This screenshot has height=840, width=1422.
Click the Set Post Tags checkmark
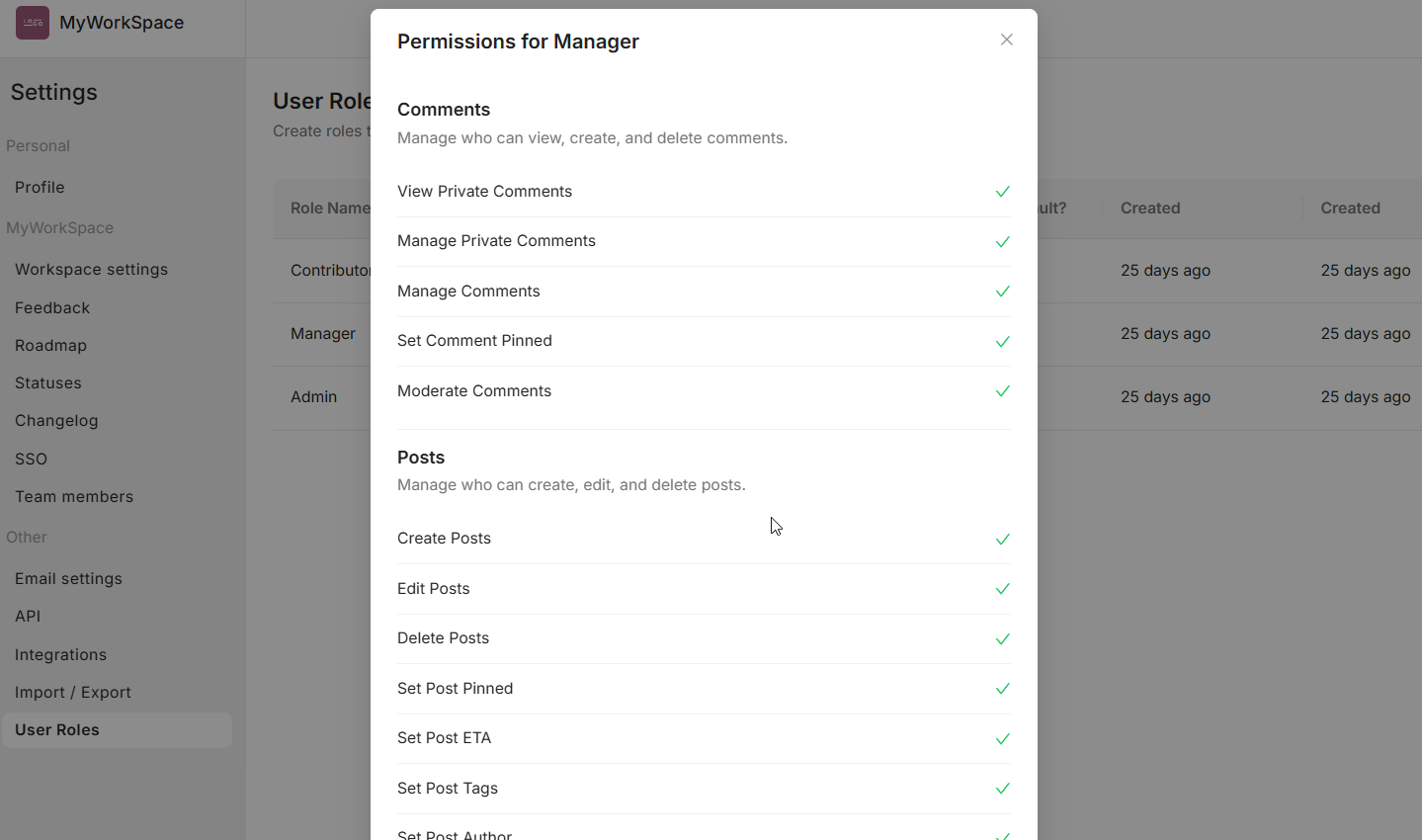1003,789
